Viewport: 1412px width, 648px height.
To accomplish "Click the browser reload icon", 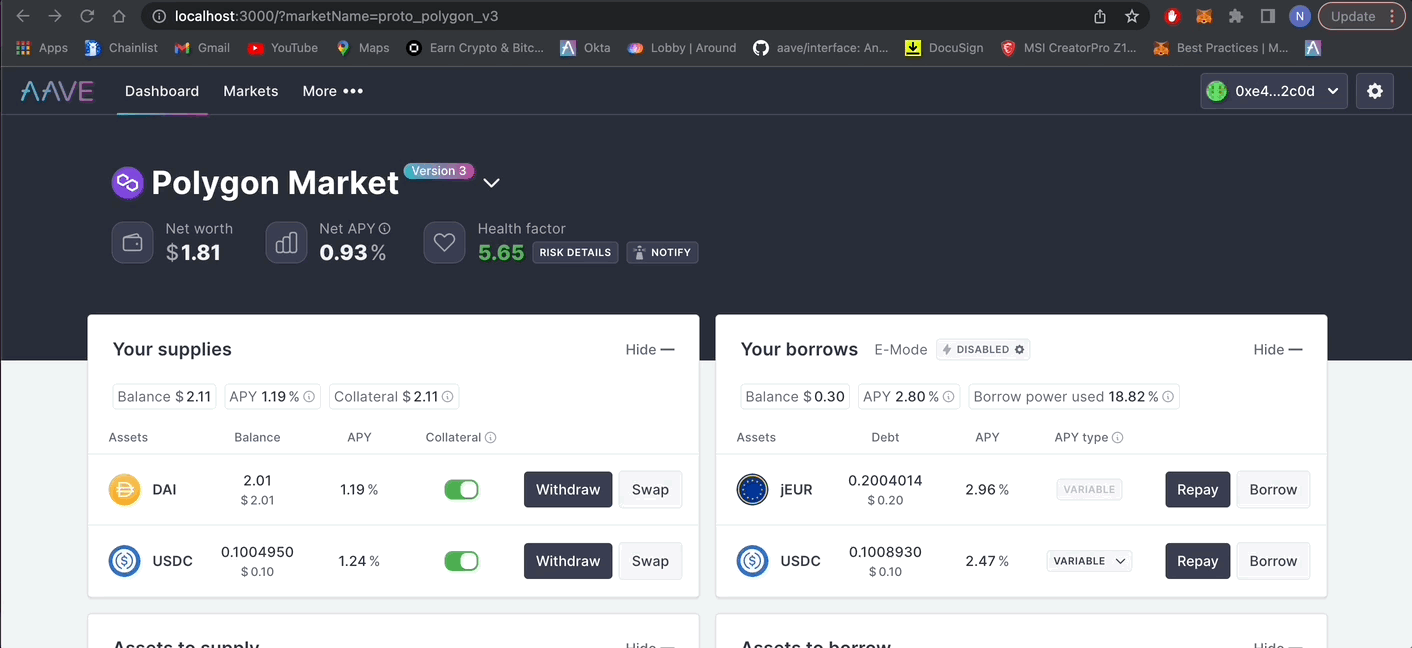I will 87,16.
